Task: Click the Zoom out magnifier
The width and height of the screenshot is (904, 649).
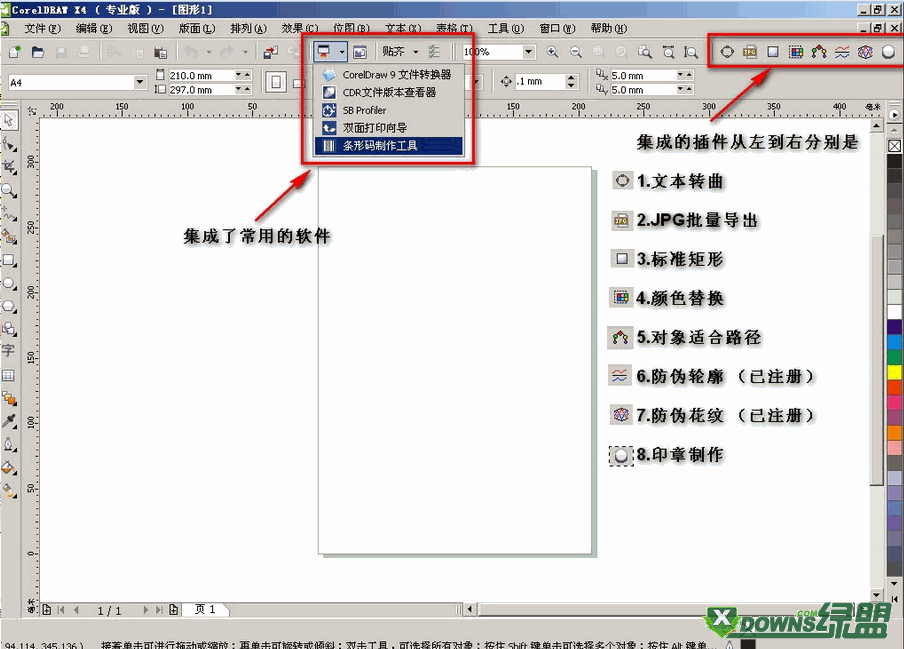Action: coord(575,52)
